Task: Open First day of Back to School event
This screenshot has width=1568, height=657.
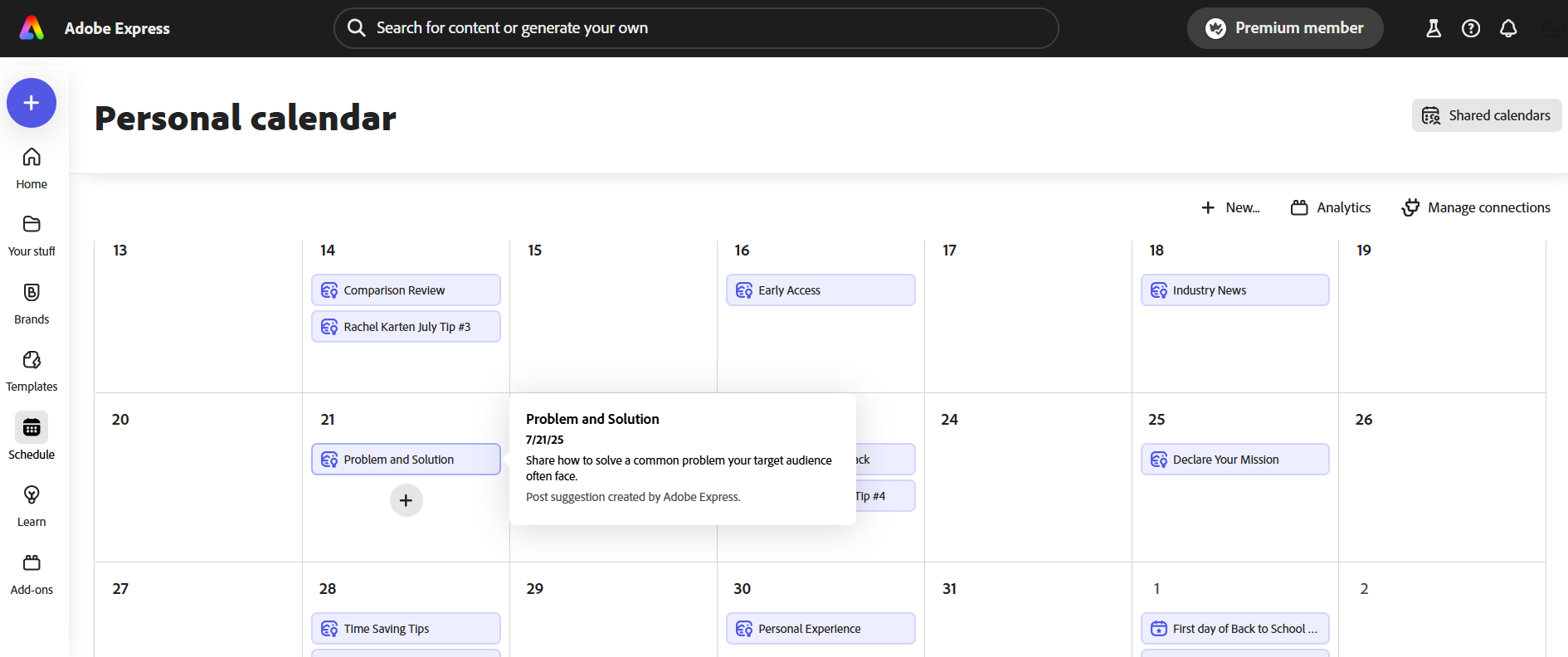Action: 1234,629
